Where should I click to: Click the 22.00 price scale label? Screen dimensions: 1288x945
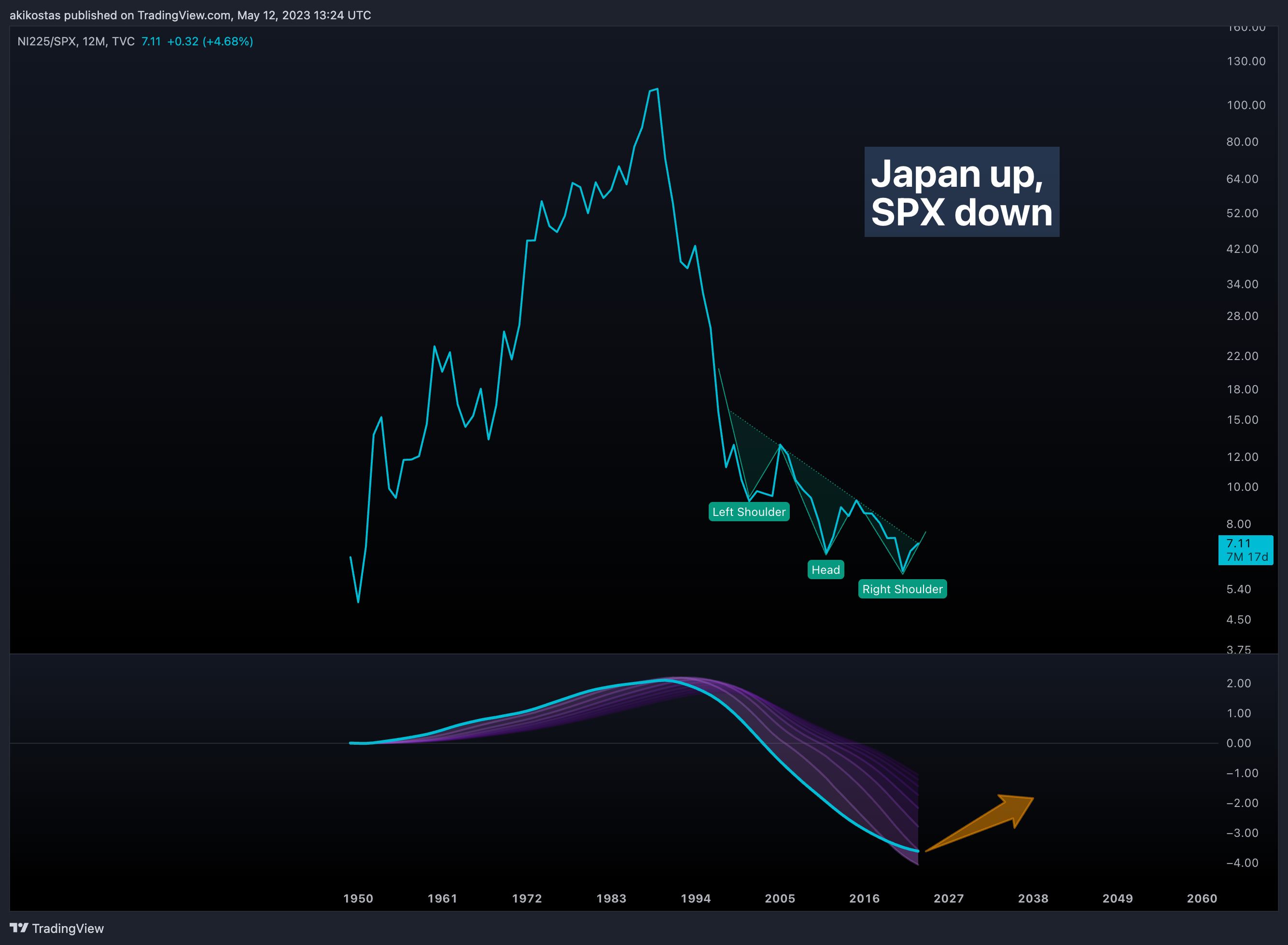click(1242, 356)
